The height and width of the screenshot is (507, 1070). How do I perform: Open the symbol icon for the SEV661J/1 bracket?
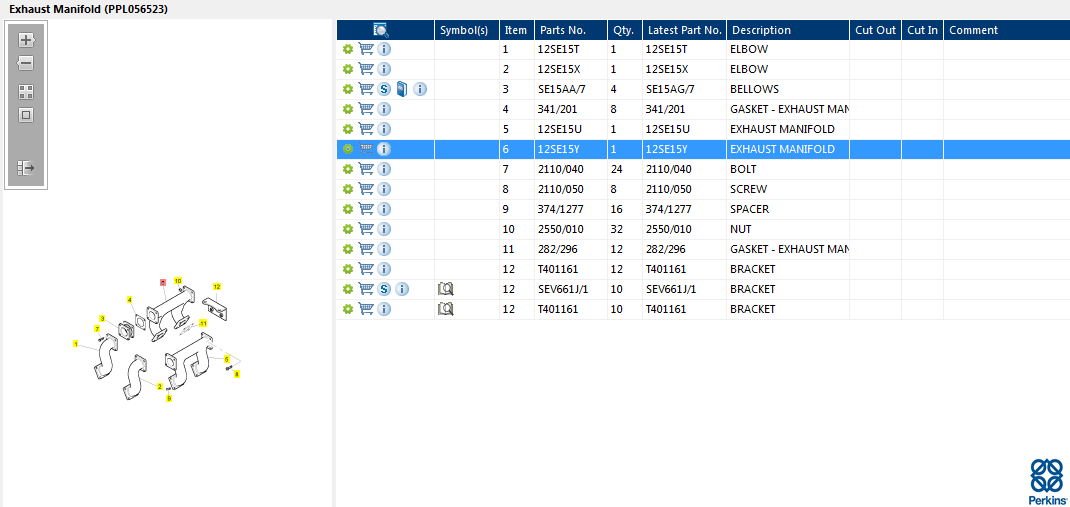[x=446, y=289]
